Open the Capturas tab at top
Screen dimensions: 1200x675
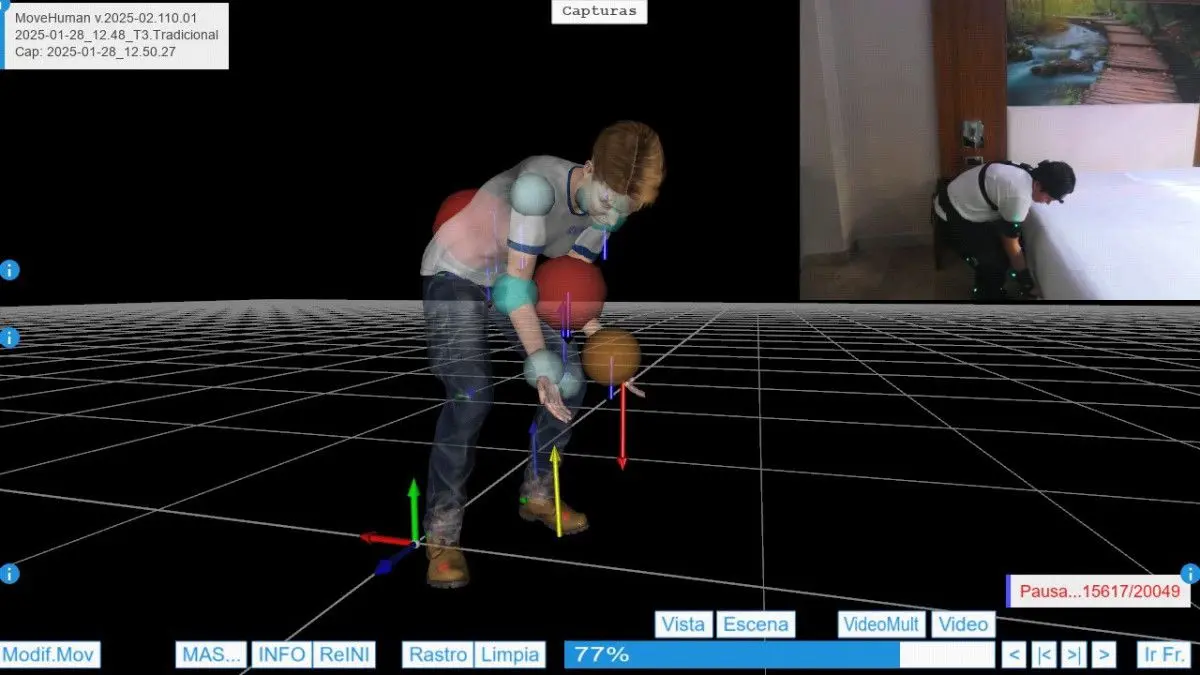[600, 12]
